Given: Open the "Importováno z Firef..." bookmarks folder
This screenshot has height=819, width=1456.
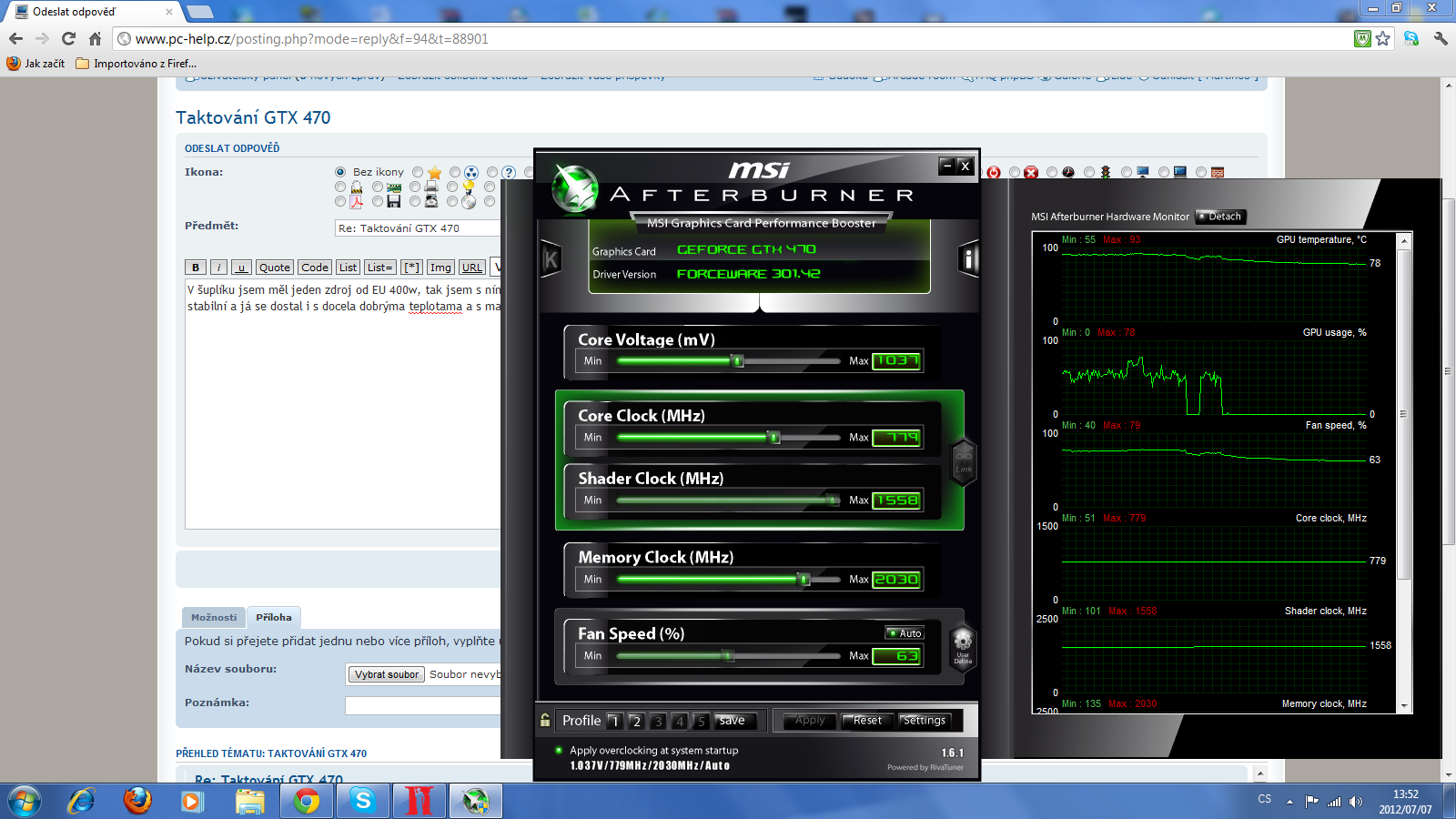Looking at the screenshot, I should pos(136,64).
